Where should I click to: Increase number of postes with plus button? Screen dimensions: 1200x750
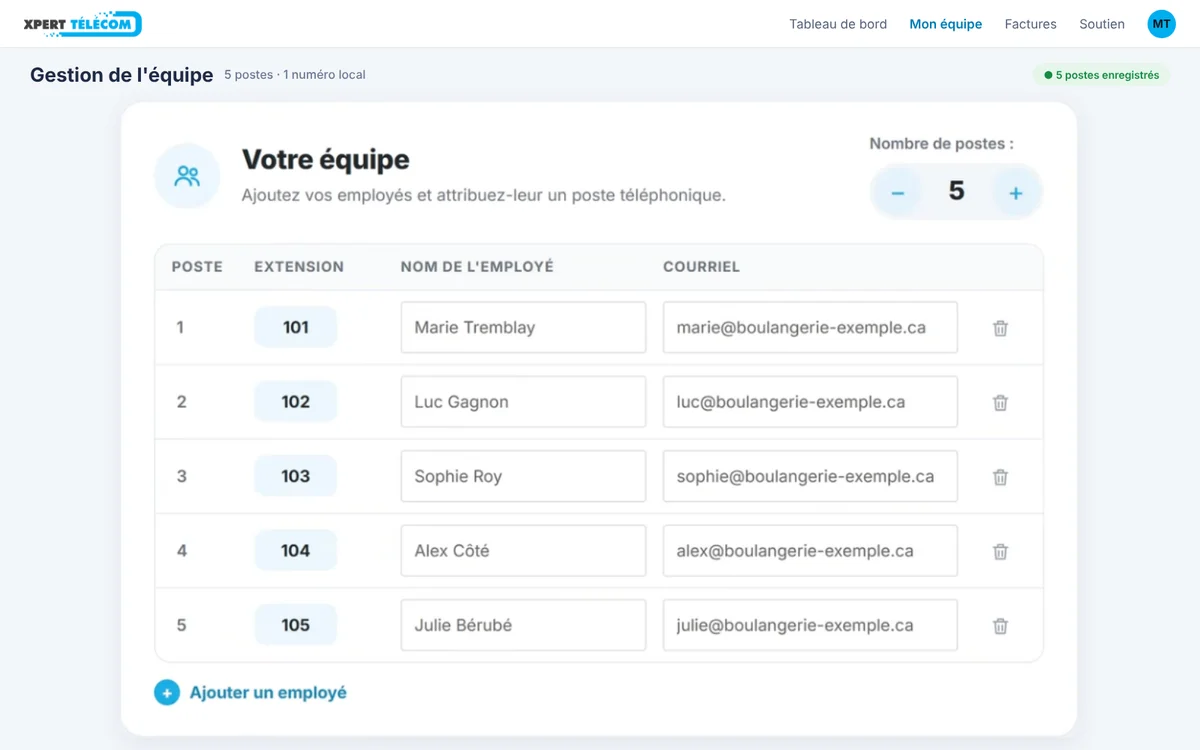point(1015,192)
